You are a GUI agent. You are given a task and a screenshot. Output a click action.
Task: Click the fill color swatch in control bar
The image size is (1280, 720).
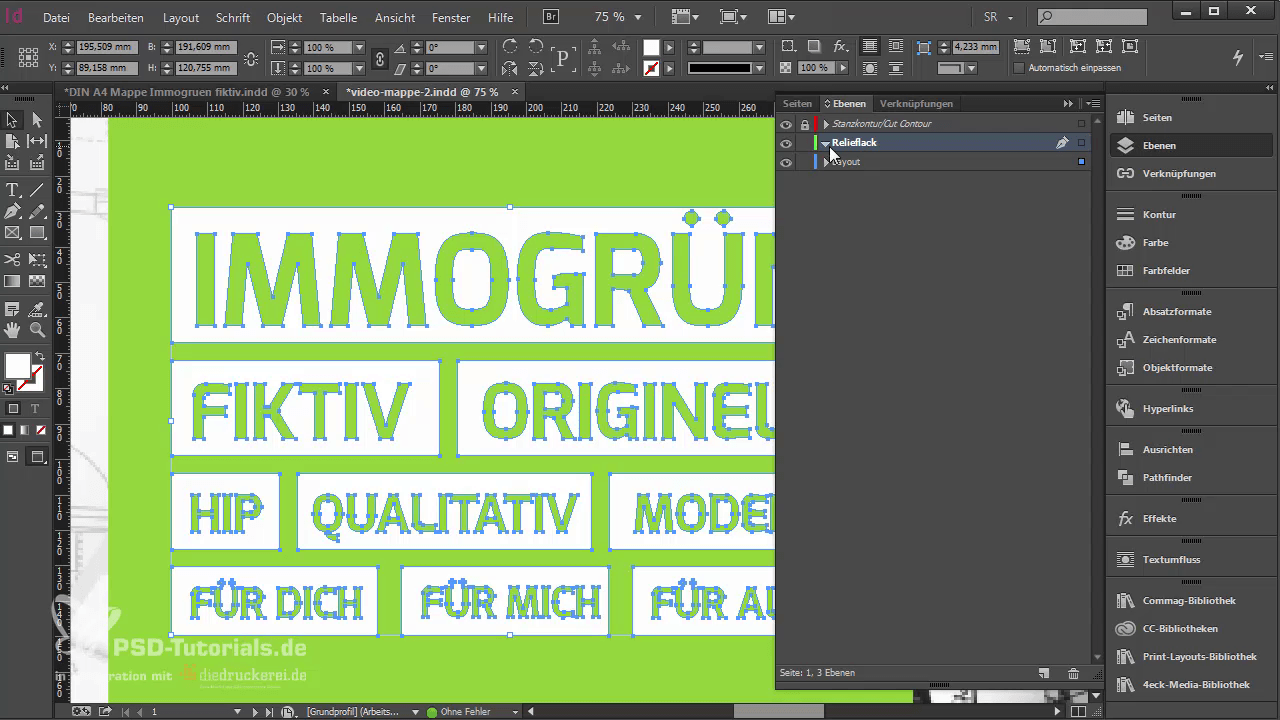651,47
